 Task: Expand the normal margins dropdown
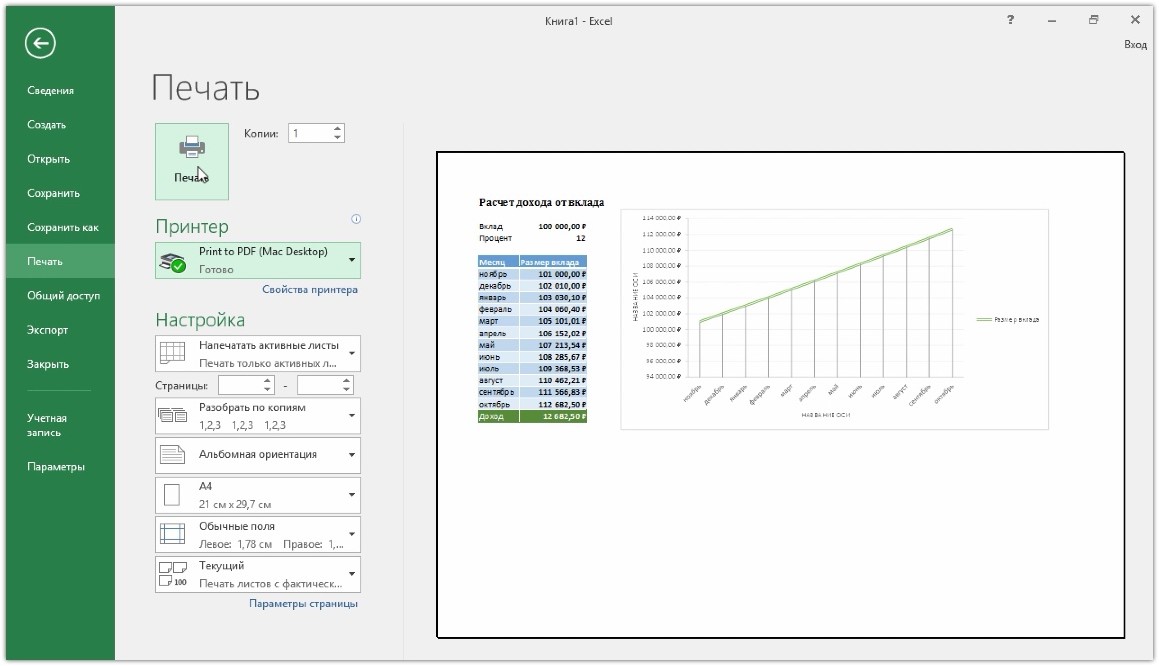click(352, 534)
